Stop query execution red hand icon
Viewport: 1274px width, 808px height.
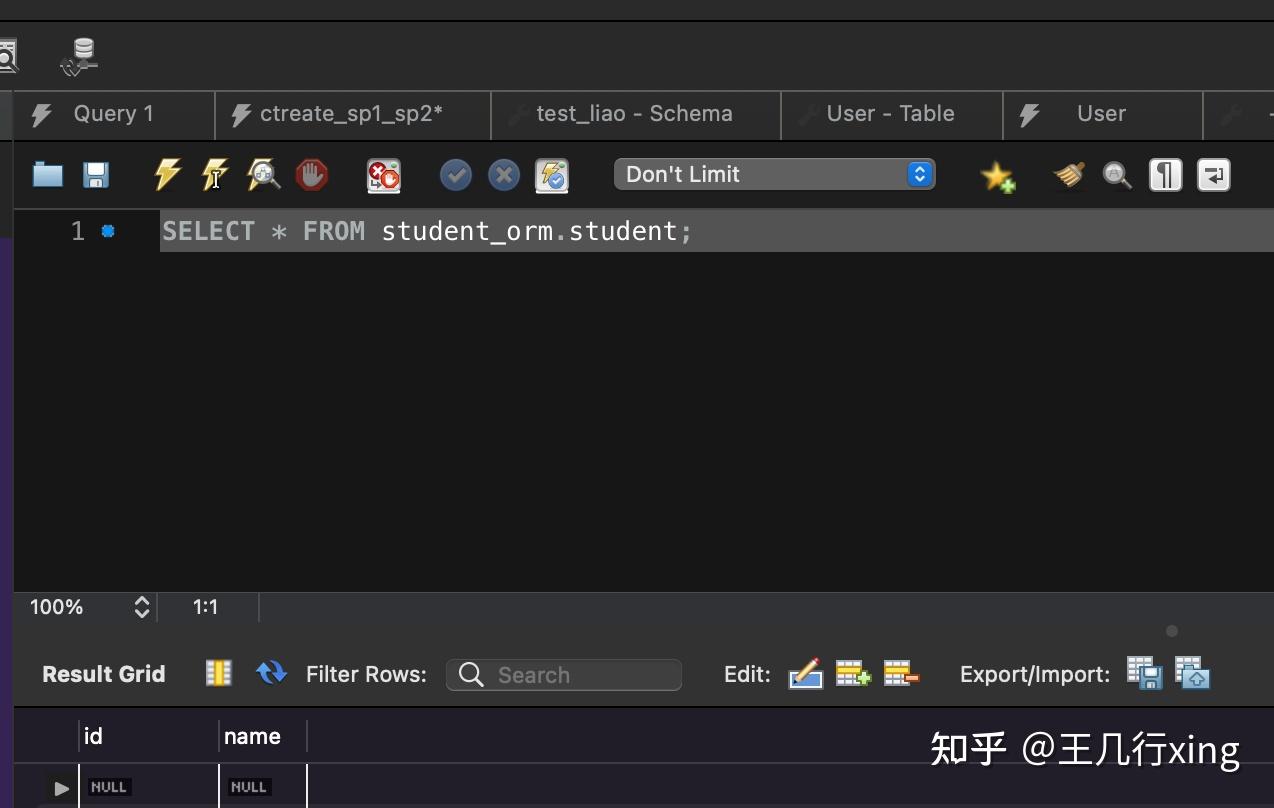coord(312,175)
